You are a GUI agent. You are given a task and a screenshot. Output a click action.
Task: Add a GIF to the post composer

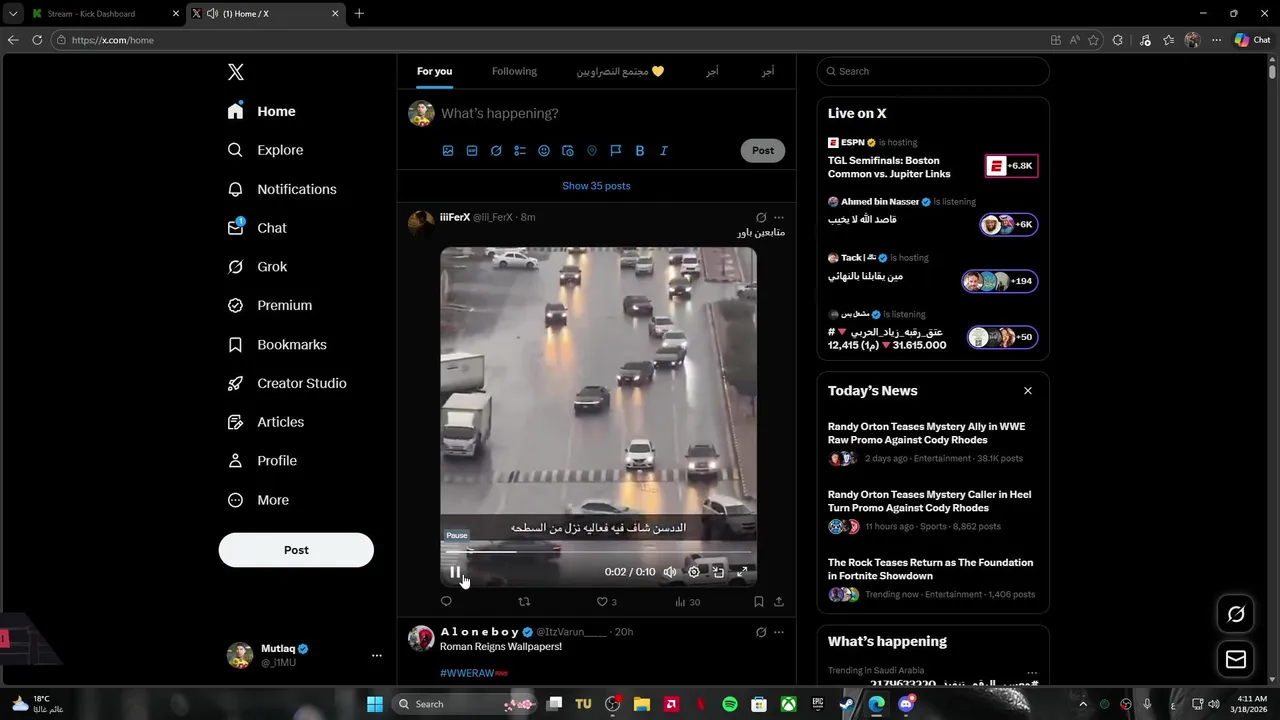coord(472,151)
